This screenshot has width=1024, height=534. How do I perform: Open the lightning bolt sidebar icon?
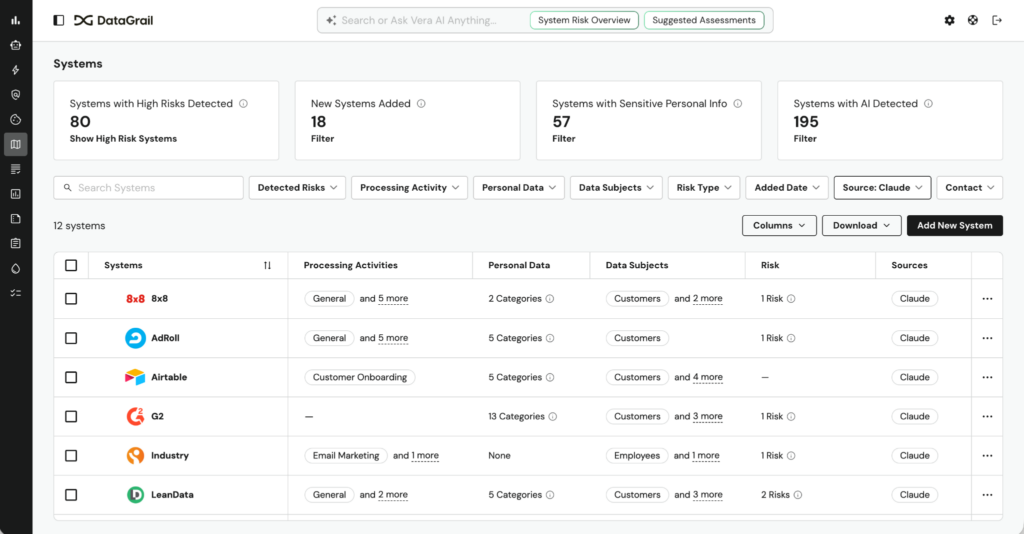(16, 70)
